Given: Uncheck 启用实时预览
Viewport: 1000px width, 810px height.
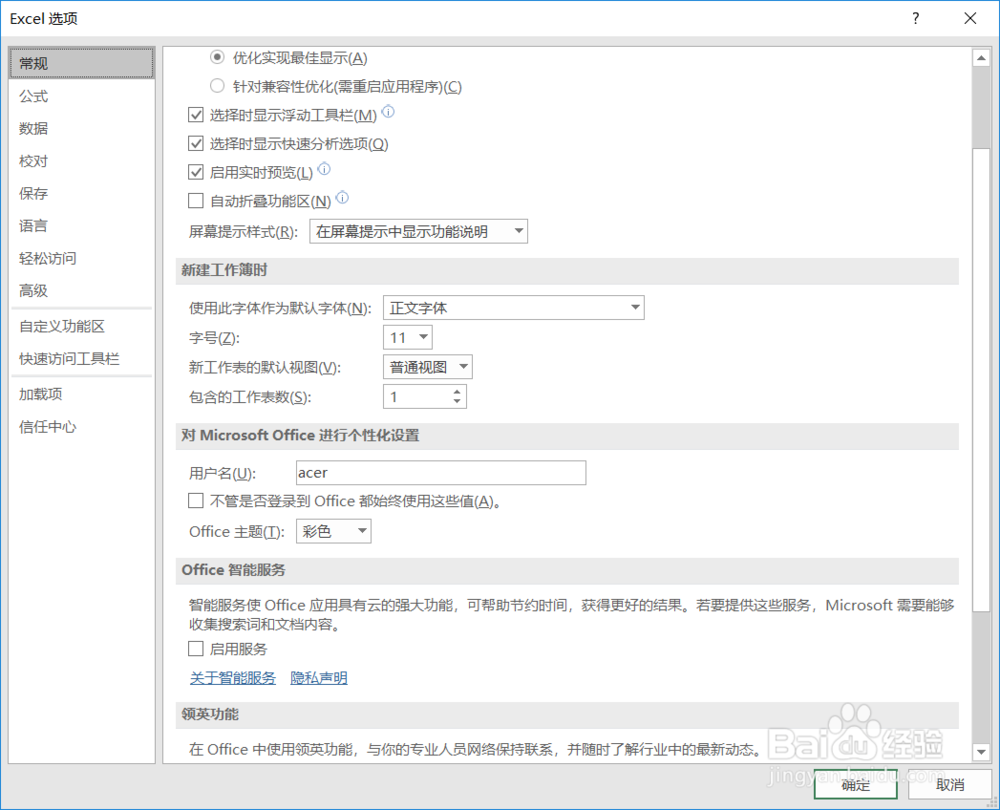Looking at the screenshot, I should (196, 171).
